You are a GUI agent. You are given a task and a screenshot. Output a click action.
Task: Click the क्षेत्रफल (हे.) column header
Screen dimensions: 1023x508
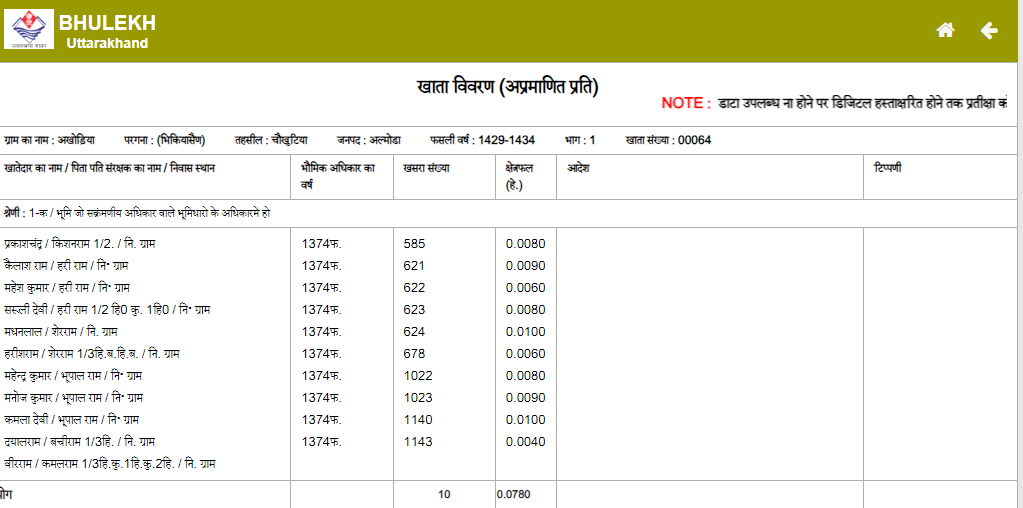pos(519,177)
